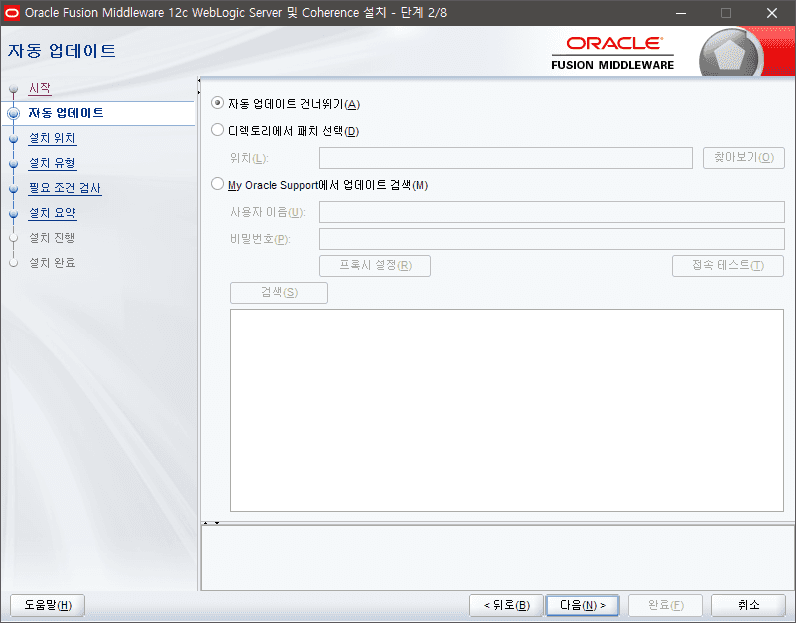Viewport: 796px width, 623px height.
Task: Click the message pane below the results
Action: click(498, 558)
